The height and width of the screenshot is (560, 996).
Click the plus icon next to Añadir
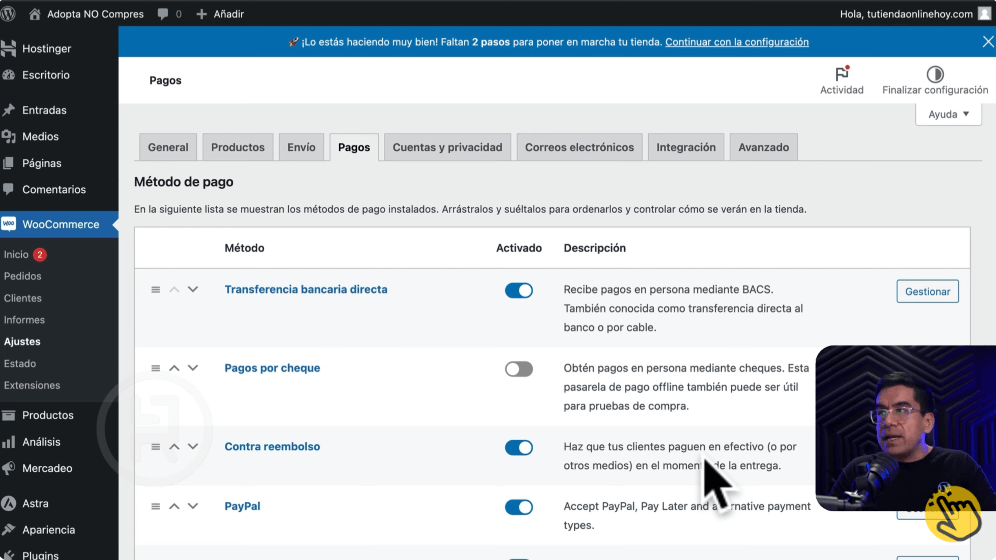click(201, 14)
